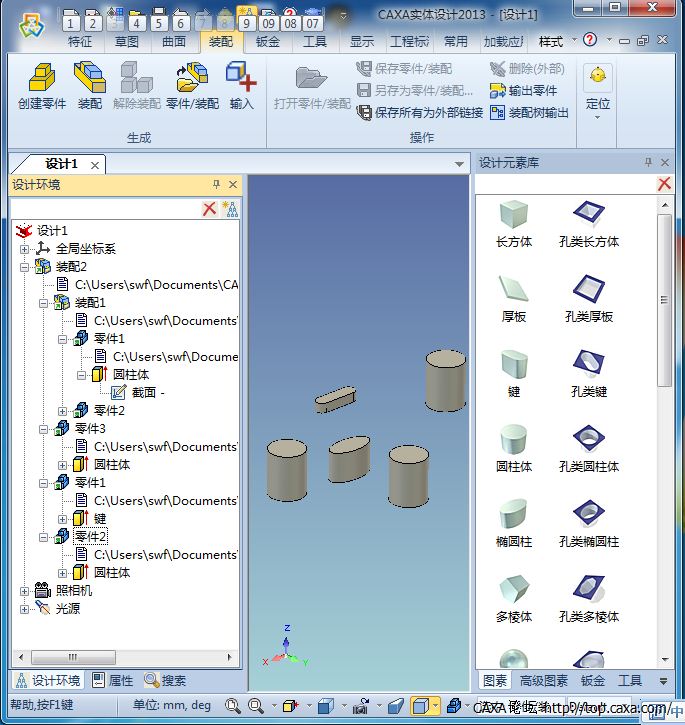Click red X in 设计元素库 panel
The width and height of the screenshot is (685, 725).
point(664,184)
